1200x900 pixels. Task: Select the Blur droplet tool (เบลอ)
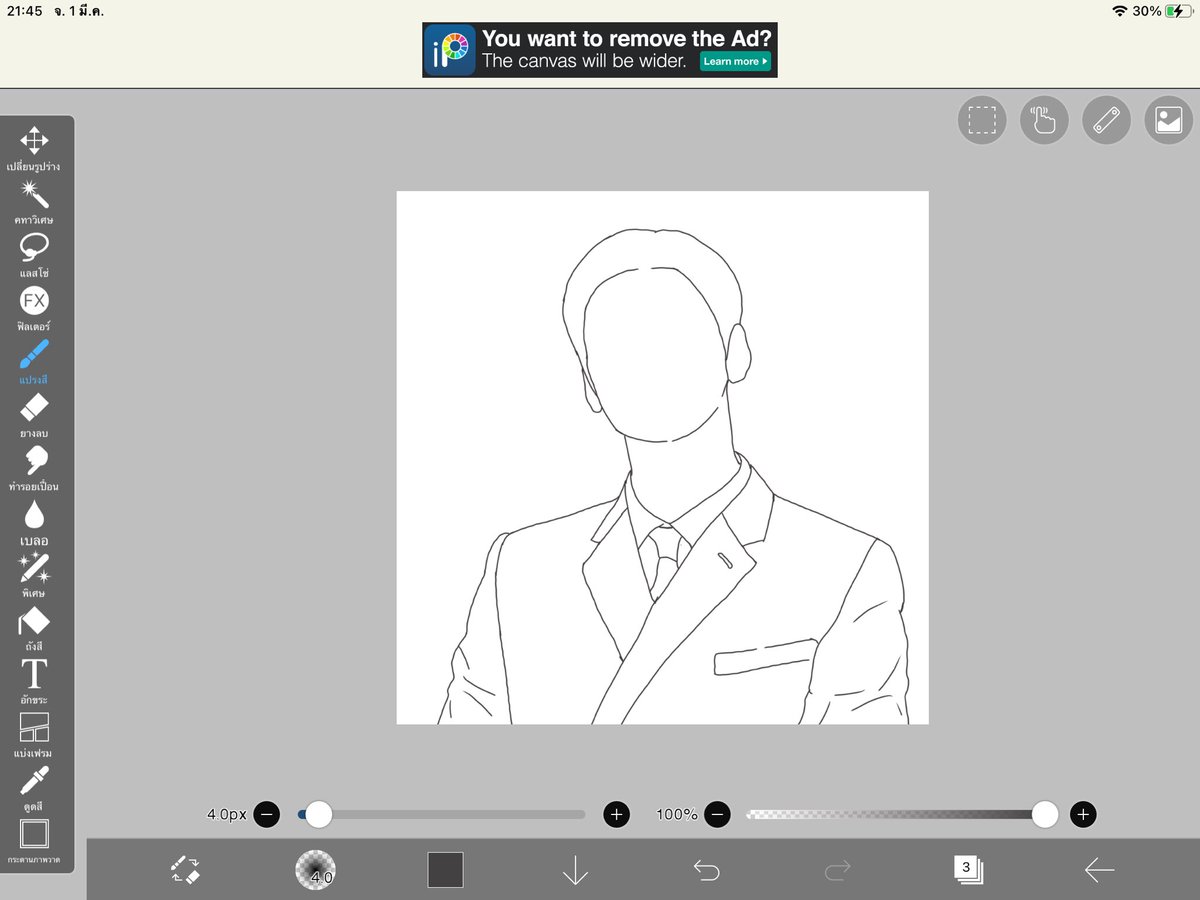coord(34,523)
